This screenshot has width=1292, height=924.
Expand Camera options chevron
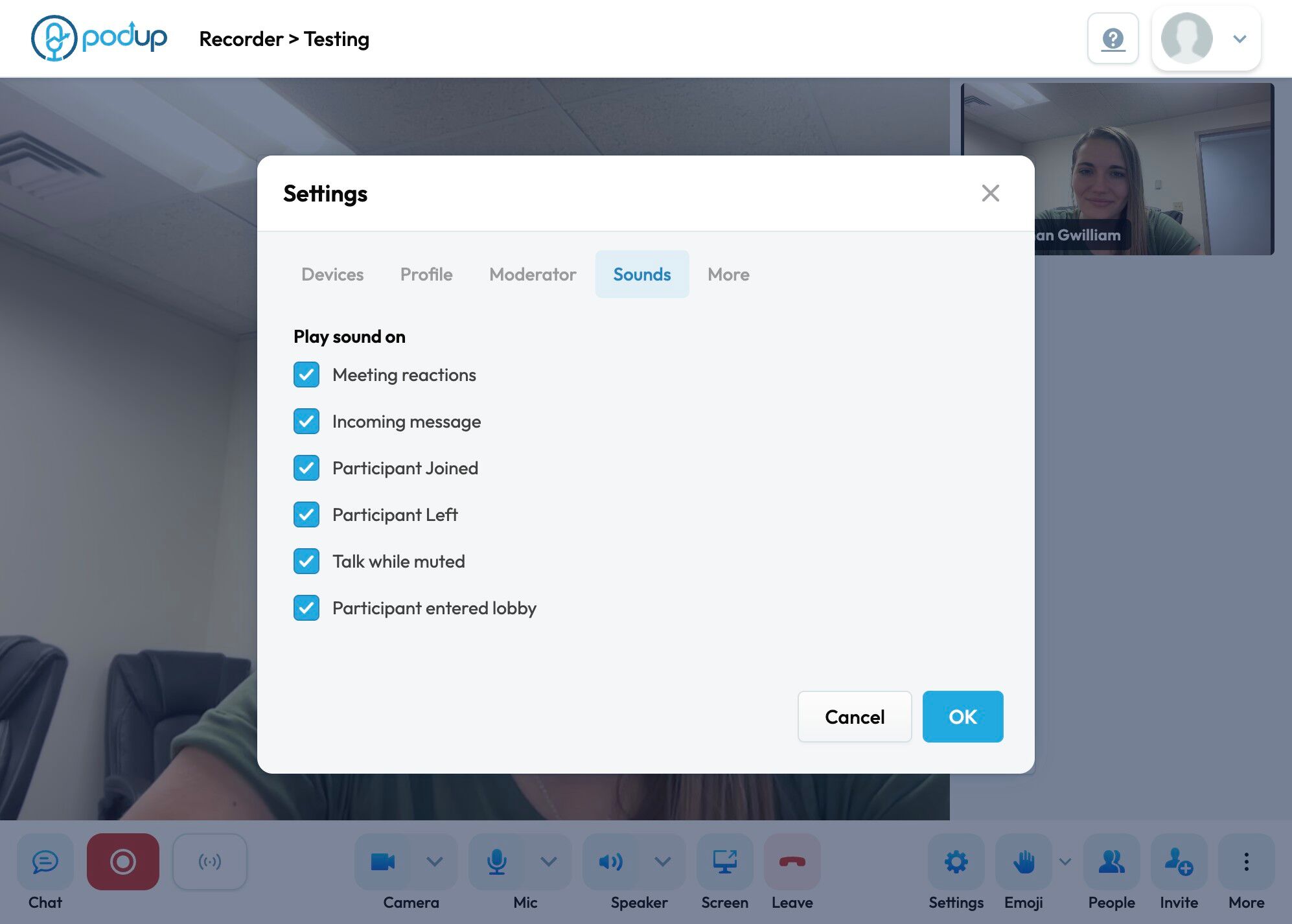(x=435, y=861)
